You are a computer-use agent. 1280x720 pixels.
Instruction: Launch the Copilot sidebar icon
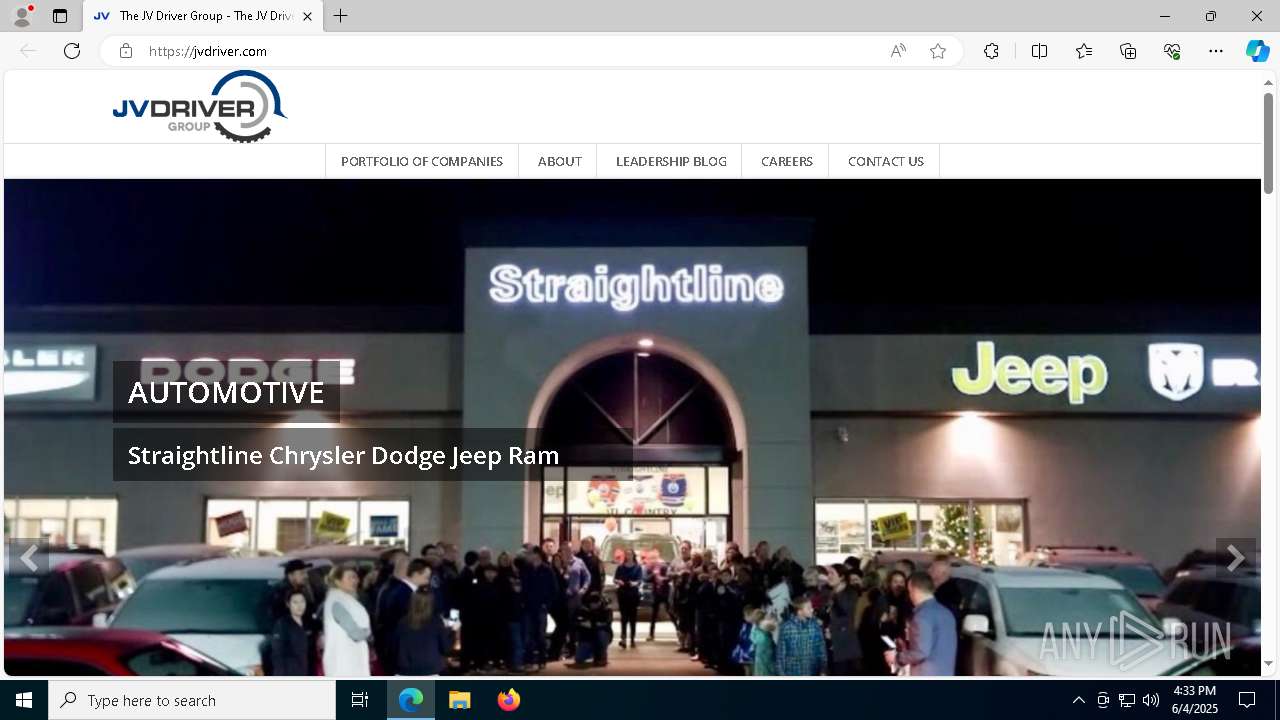(x=1257, y=51)
